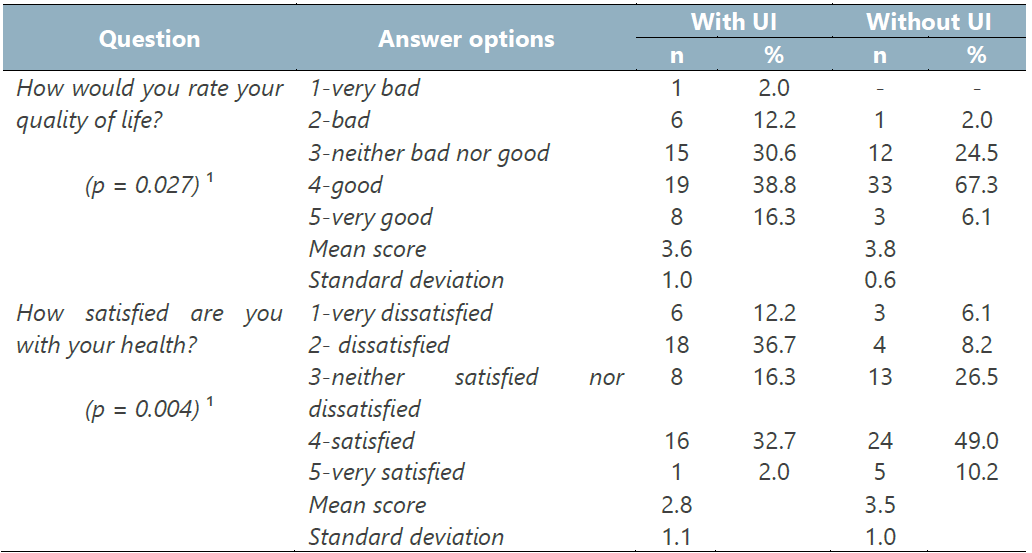Click the quality of life question text
The width and height of the screenshot is (1032, 553).
[150, 104]
